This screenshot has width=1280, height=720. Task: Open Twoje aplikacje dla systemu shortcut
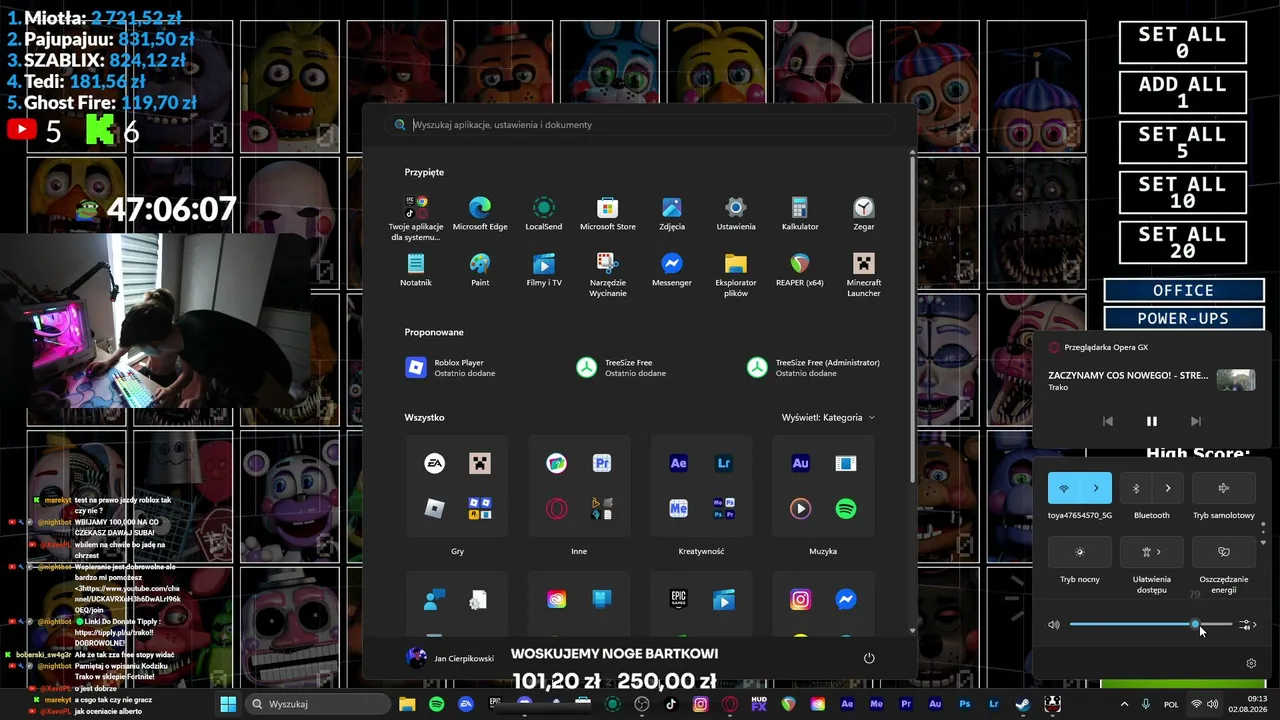[x=416, y=218]
